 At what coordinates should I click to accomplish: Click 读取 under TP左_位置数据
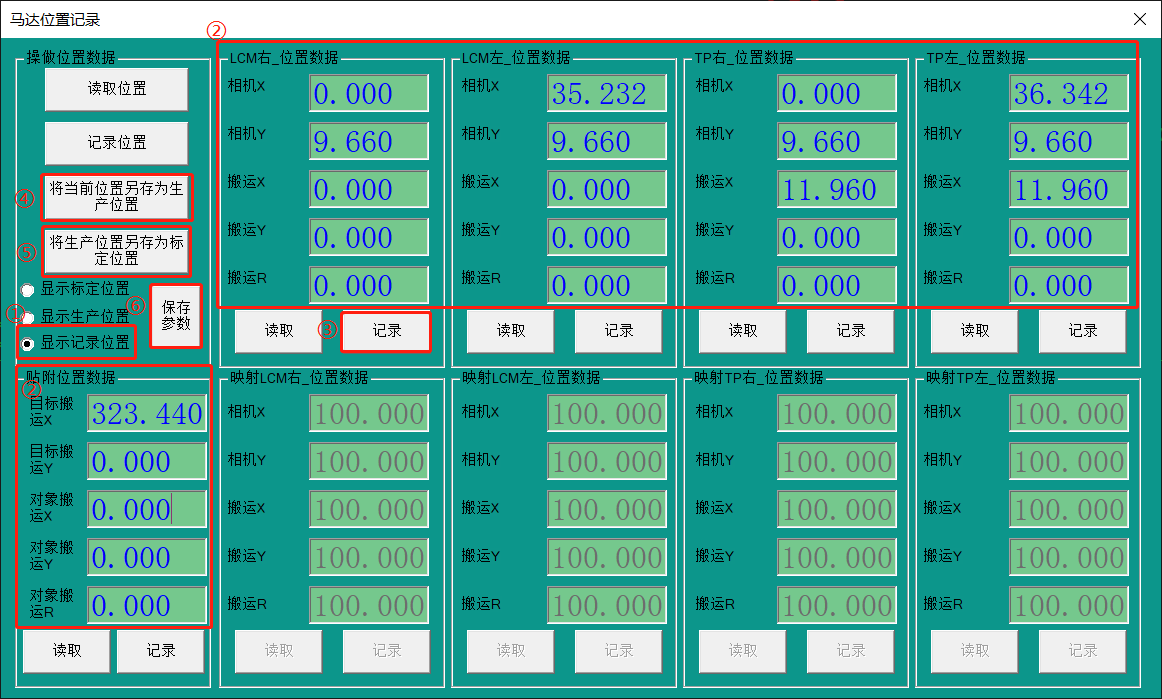tap(975, 331)
